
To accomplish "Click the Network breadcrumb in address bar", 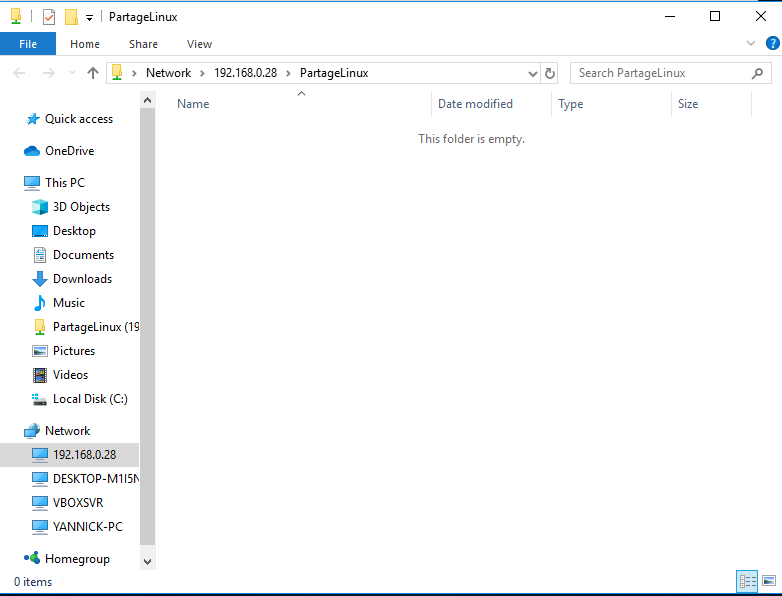I will click(x=168, y=73).
